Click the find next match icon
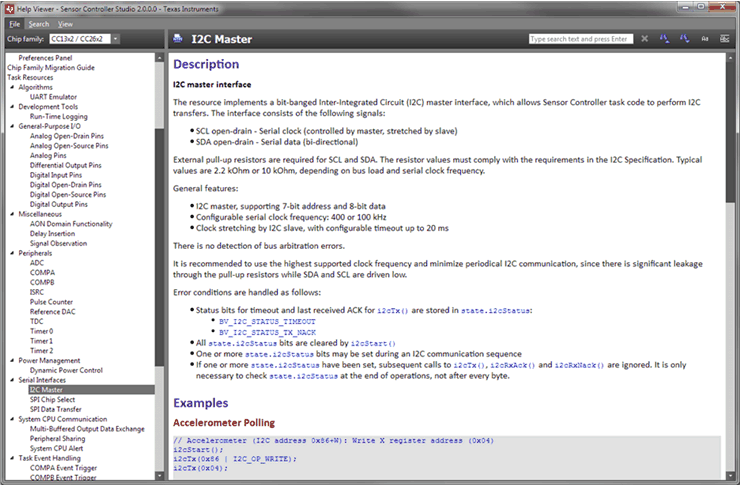This screenshot has height=485, width=740. point(684,39)
